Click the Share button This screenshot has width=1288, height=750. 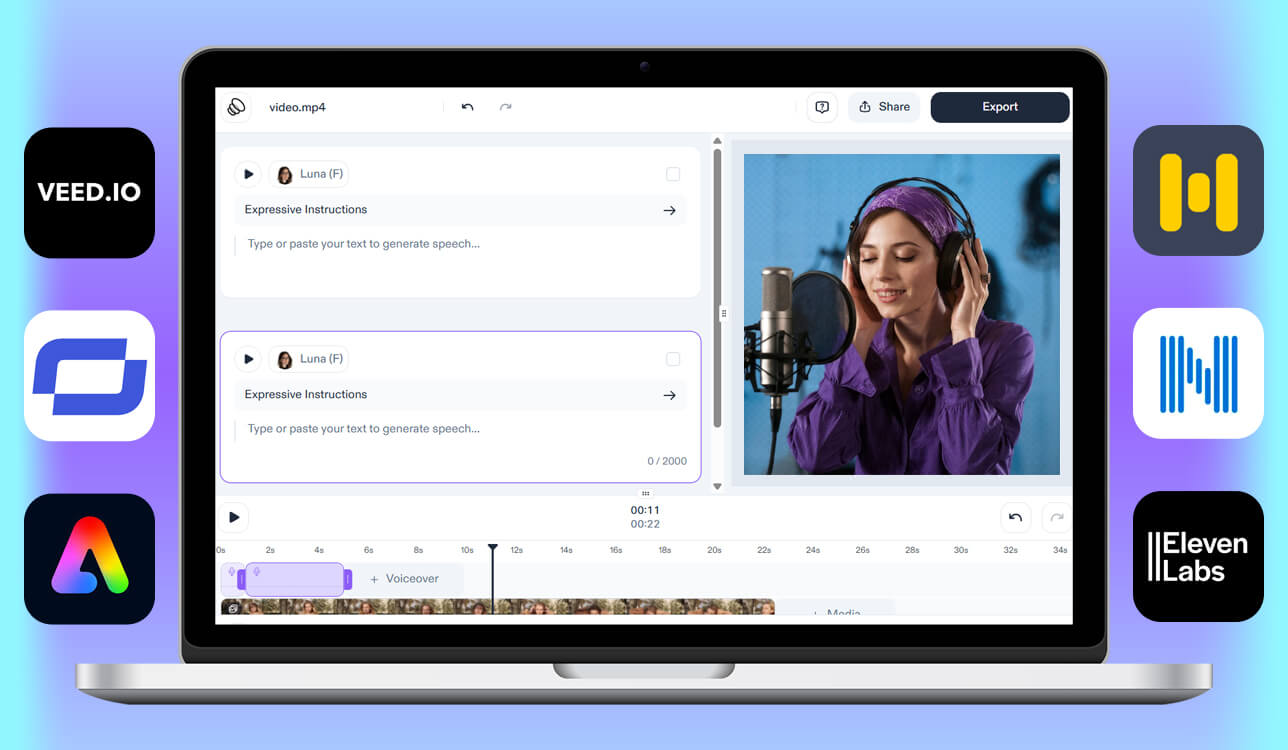click(884, 107)
